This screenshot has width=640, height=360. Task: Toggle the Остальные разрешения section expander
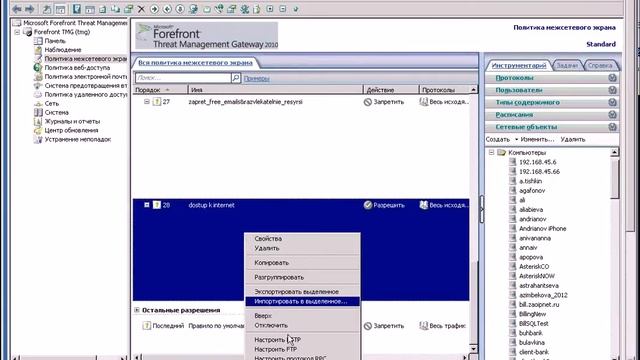(137, 310)
